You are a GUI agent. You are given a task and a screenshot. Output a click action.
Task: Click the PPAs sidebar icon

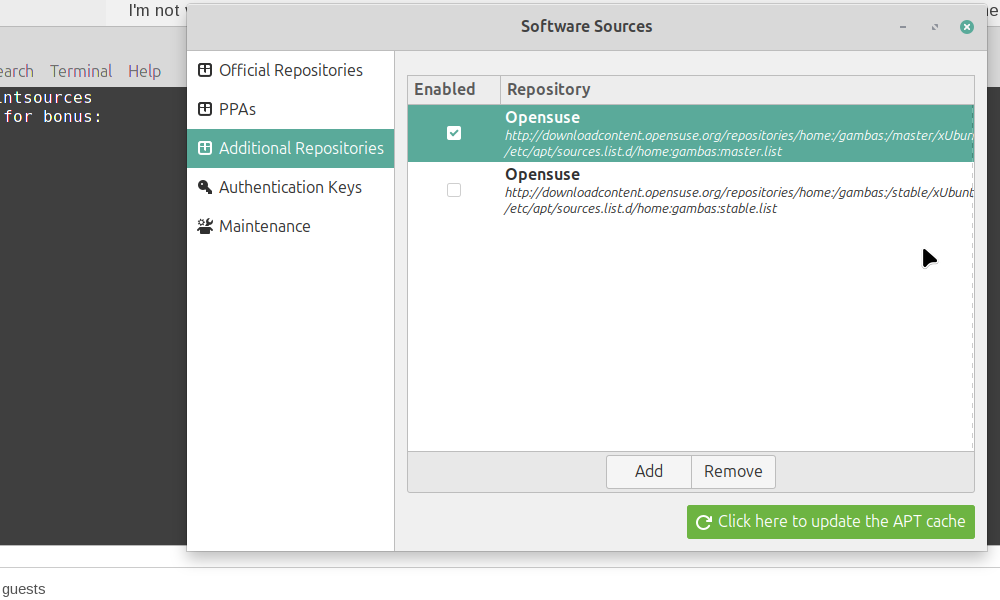pyautogui.click(x=205, y=109)
